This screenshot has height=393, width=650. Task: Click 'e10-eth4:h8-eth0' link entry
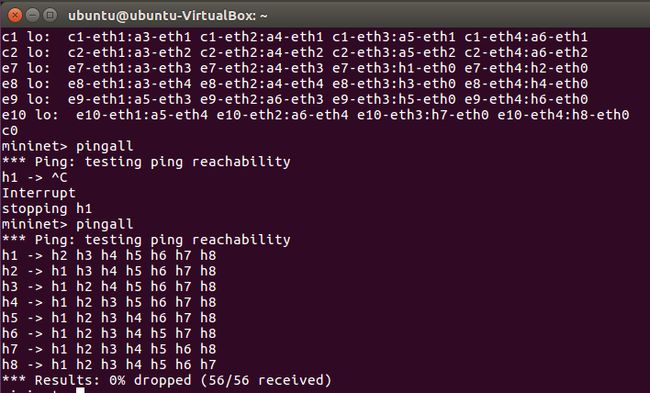563,115
